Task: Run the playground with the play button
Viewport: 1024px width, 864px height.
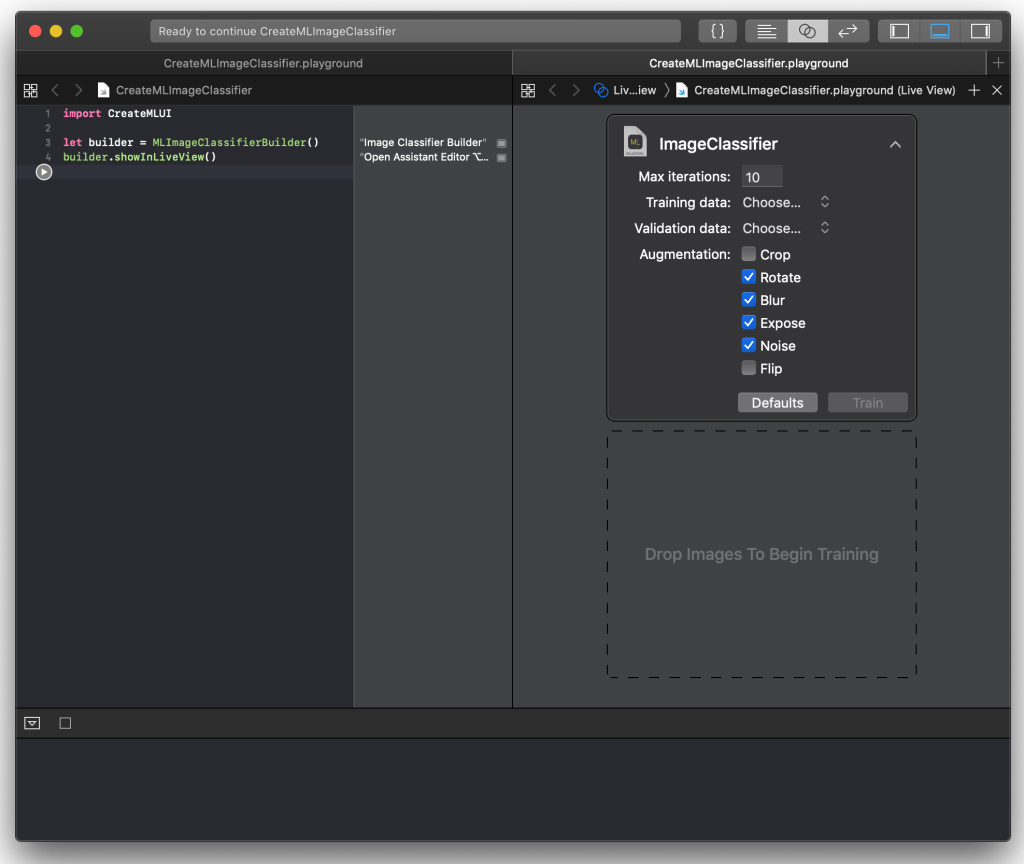Action: (x=44, y=172)
